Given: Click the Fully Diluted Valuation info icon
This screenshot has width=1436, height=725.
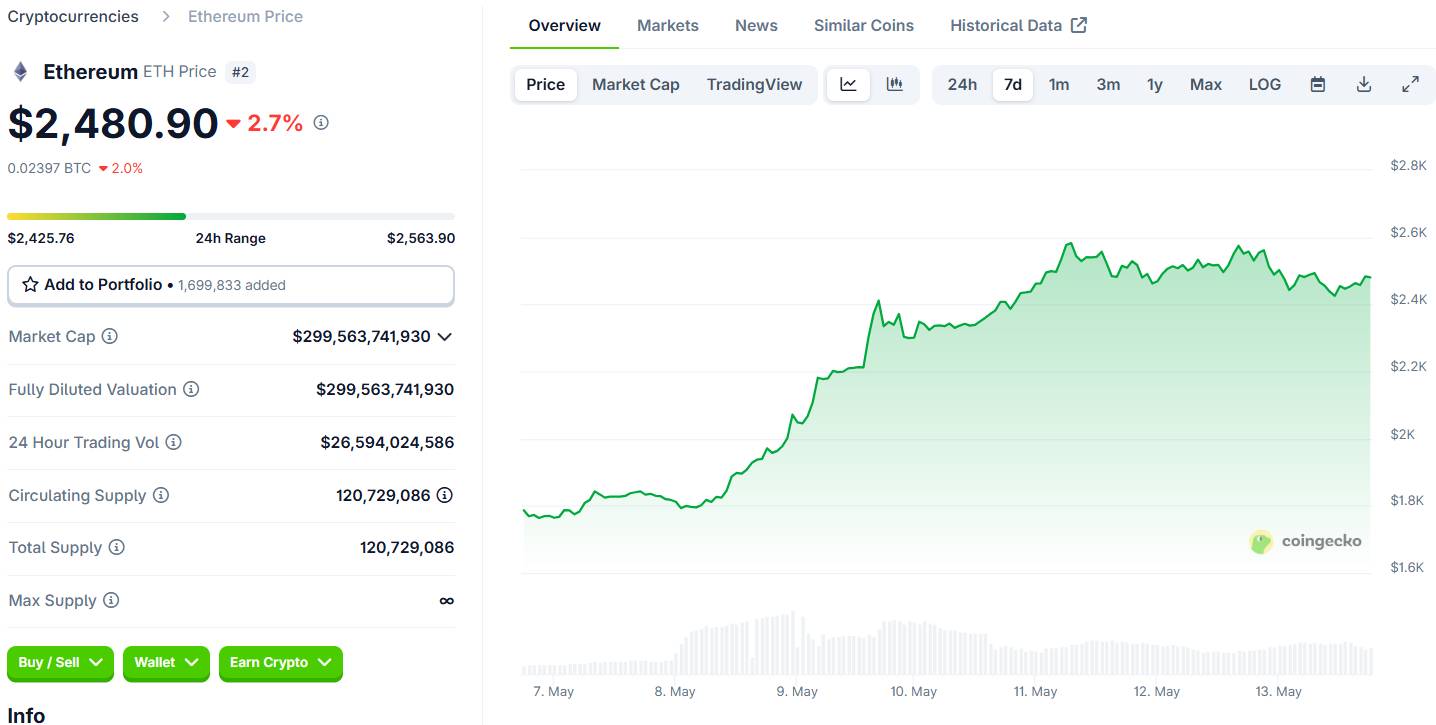Looking at the screenshot, I should point(191,389).
